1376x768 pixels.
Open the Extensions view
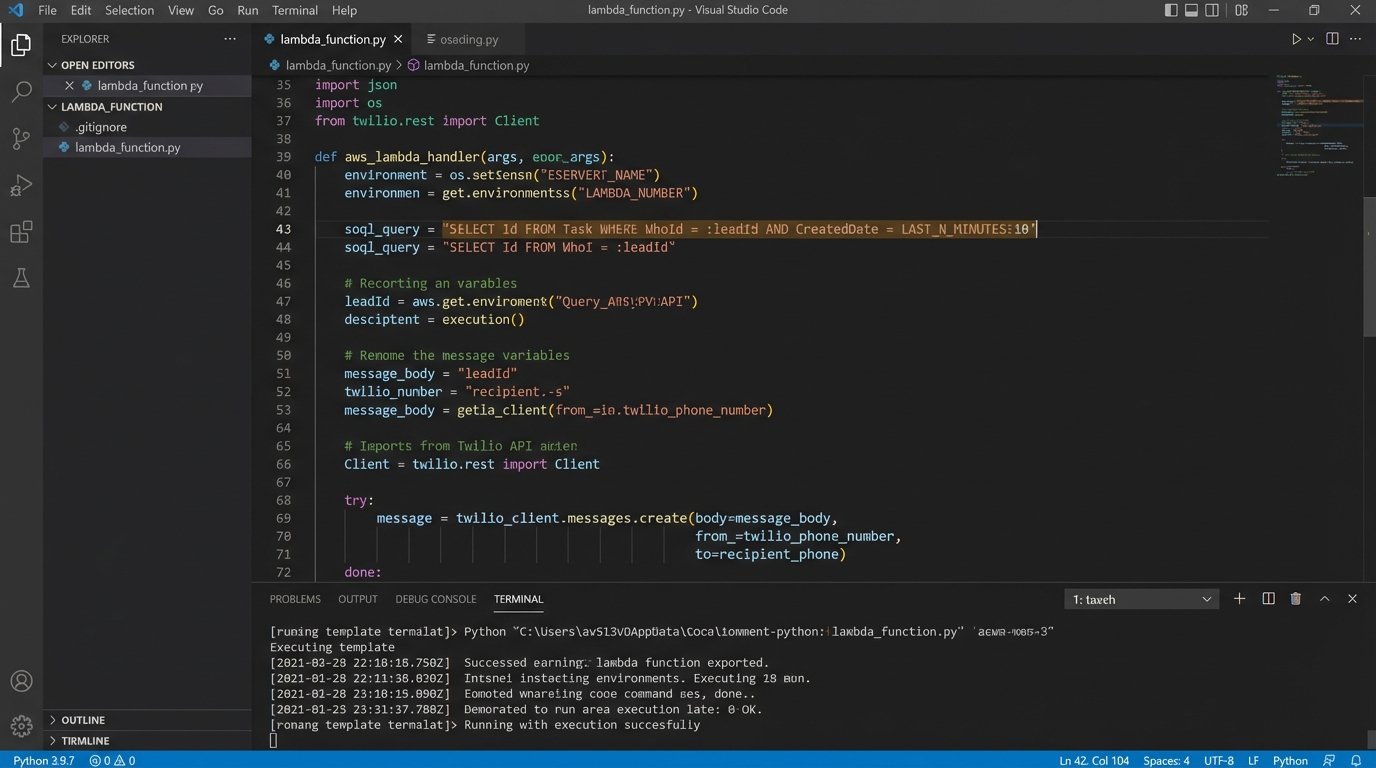point(21,233)
